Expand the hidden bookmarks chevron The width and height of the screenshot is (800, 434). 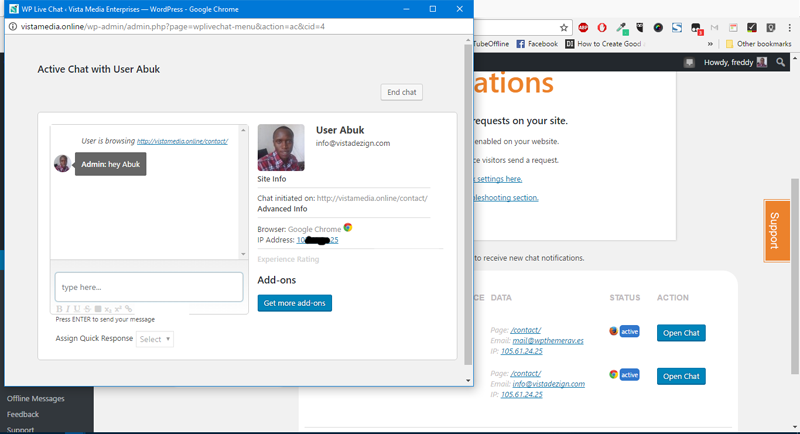point(710,44)
